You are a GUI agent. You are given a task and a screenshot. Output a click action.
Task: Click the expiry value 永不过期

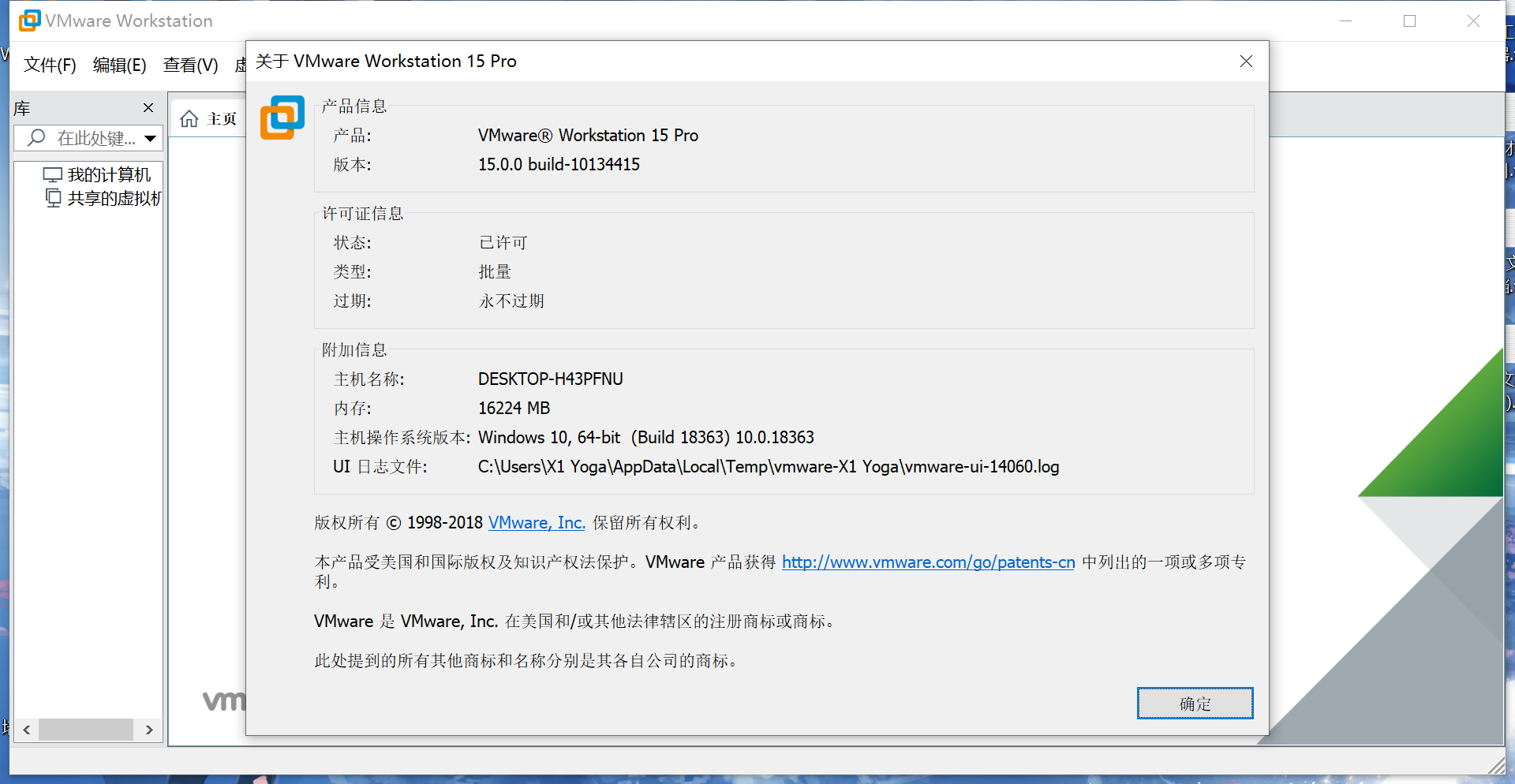pos(511,301)
